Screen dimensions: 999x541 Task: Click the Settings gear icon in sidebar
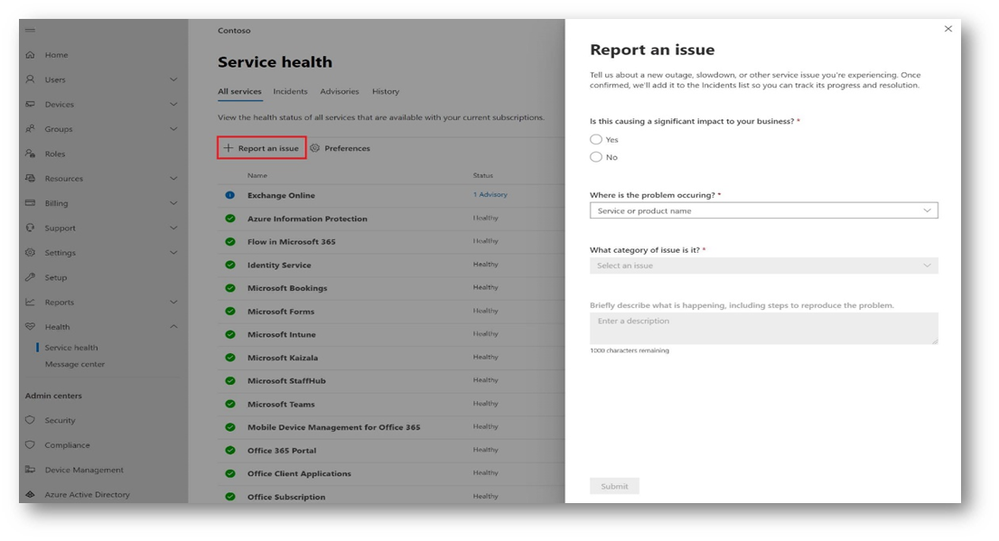[x=30, y=252]
